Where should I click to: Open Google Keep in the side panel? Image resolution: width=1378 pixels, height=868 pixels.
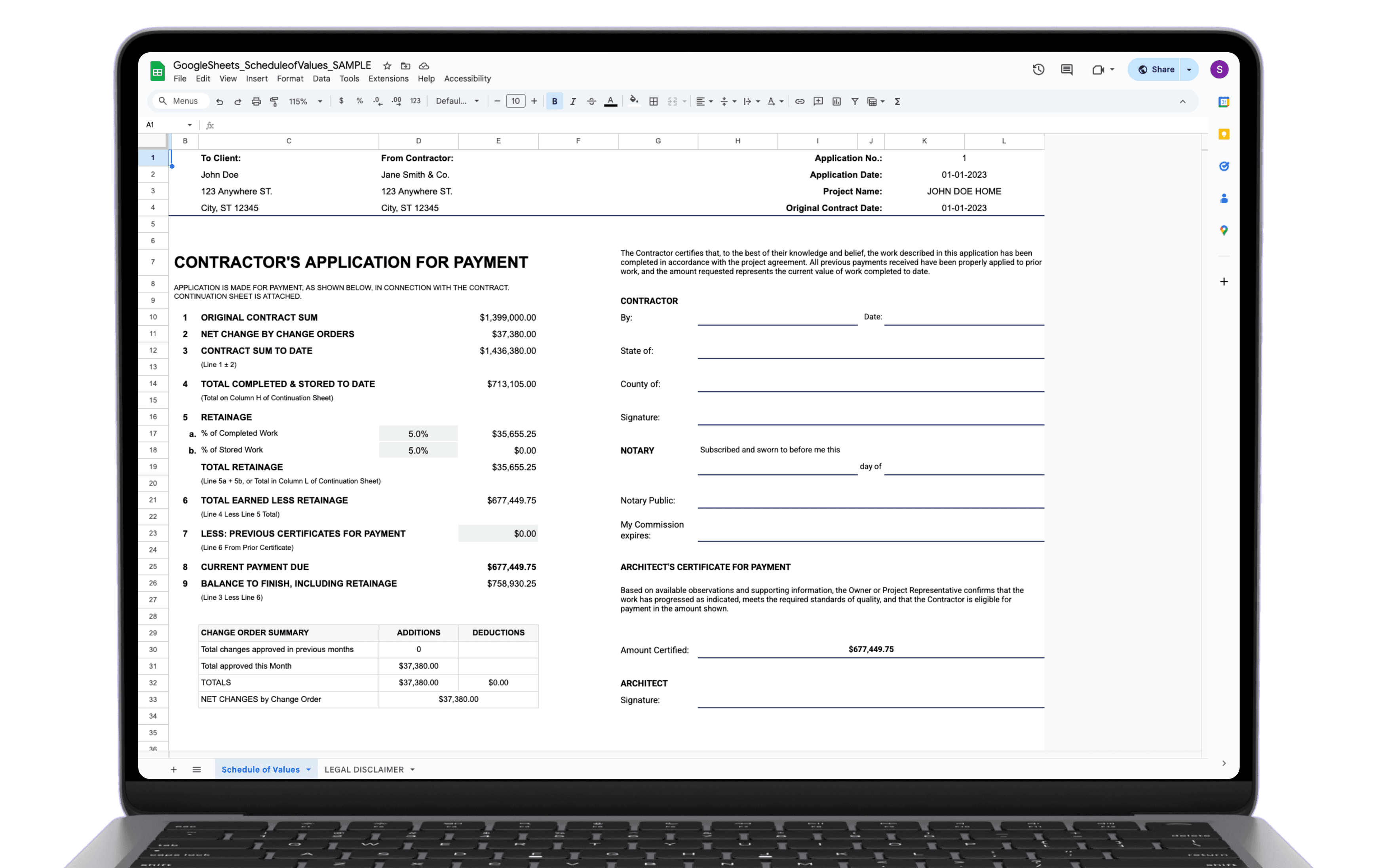tap(1224, 135)
